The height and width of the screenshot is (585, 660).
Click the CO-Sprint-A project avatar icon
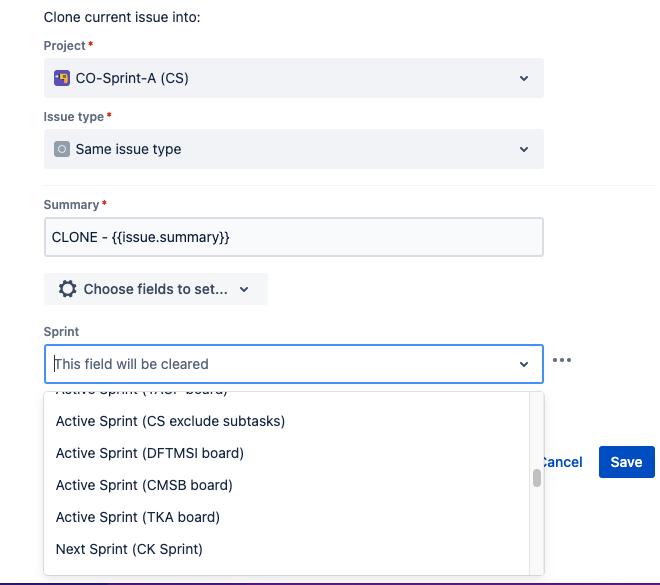pos(62,78)
